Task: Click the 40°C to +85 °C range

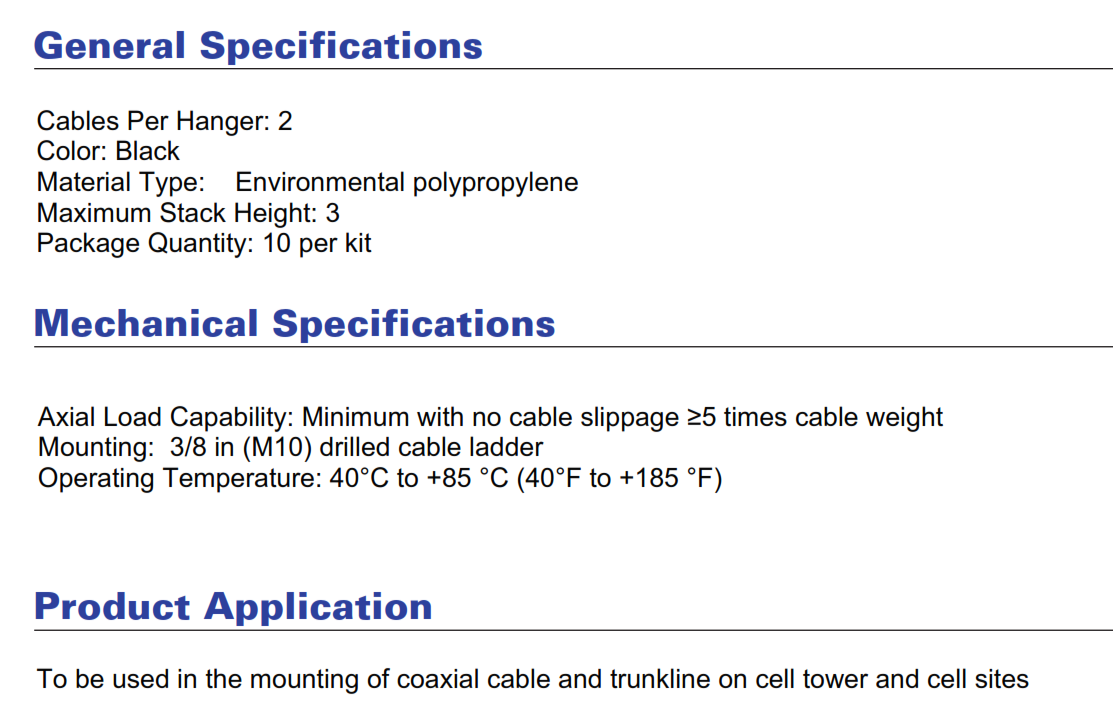Action: tap(419, 479)
